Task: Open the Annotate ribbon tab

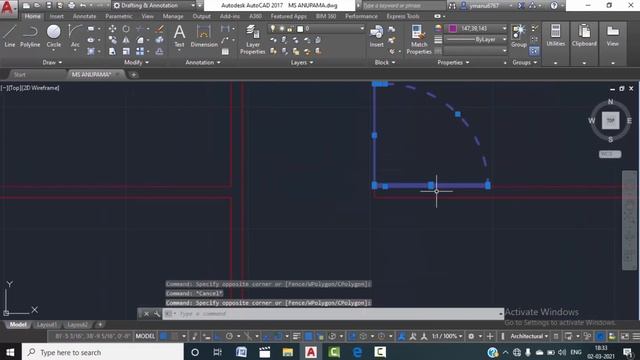Action: pos(84,16)
